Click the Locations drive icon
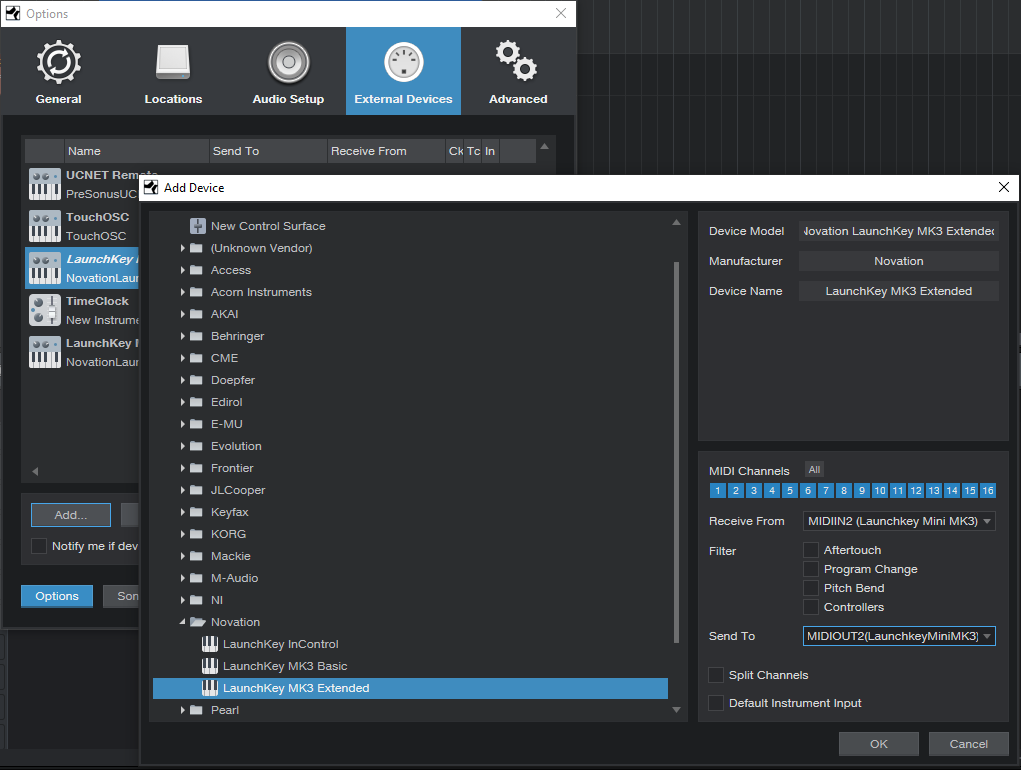Viewport: 1021px width, 770px height. [173, 62]
